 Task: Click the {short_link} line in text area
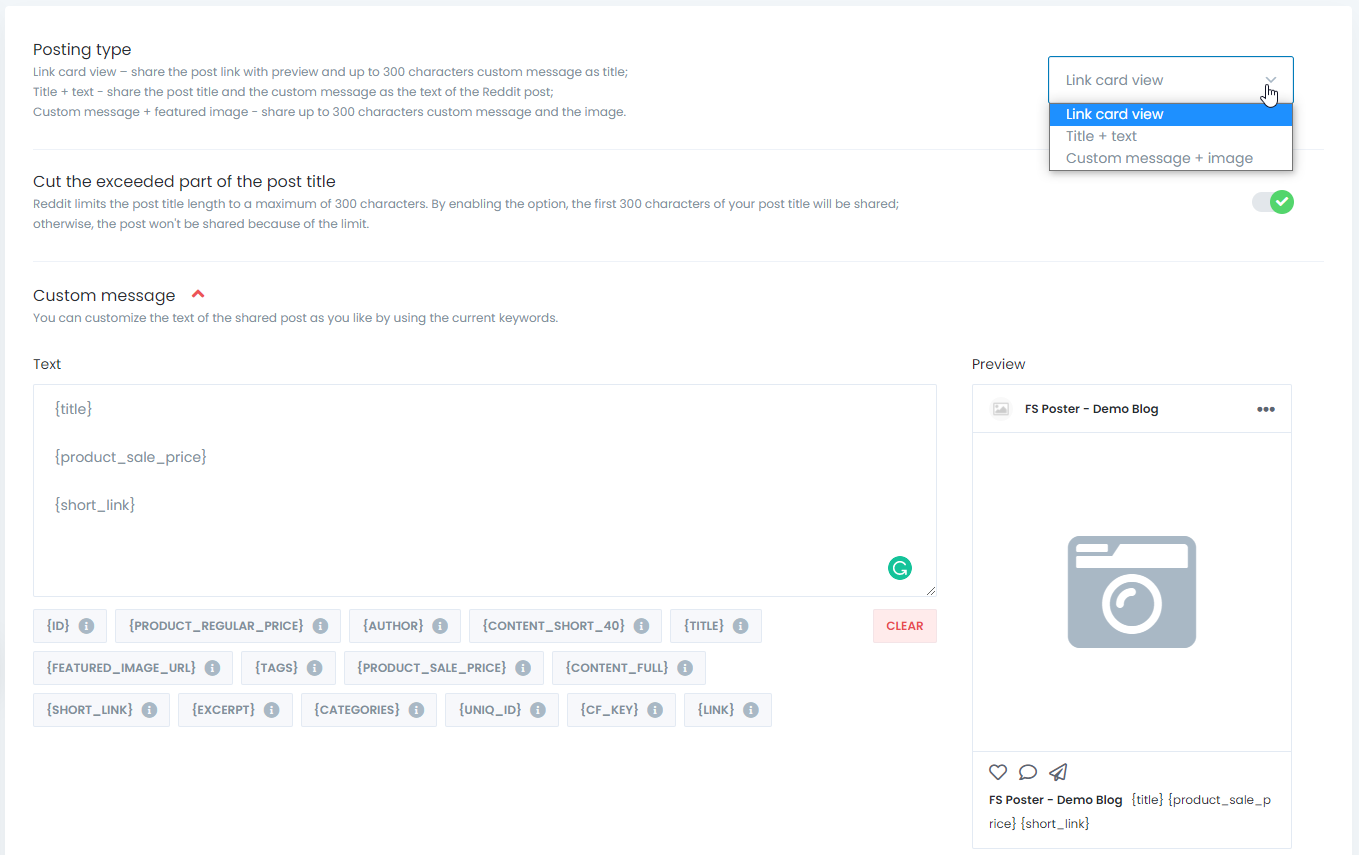coord(95,505)
